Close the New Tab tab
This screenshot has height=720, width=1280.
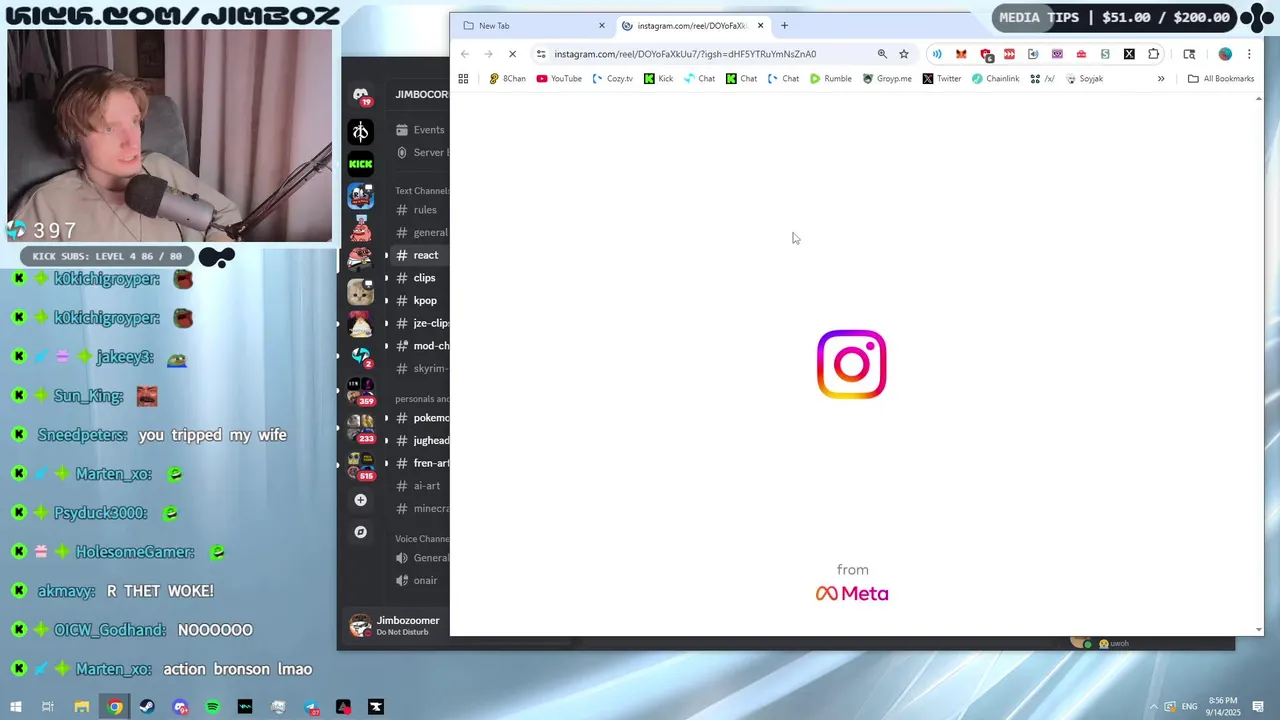click(x=602, y=26)
